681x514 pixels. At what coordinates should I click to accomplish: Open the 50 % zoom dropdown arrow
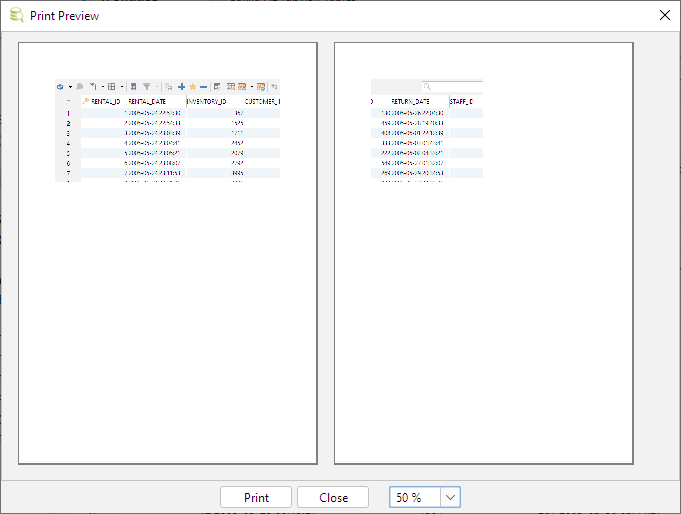[x=450, y=497]
